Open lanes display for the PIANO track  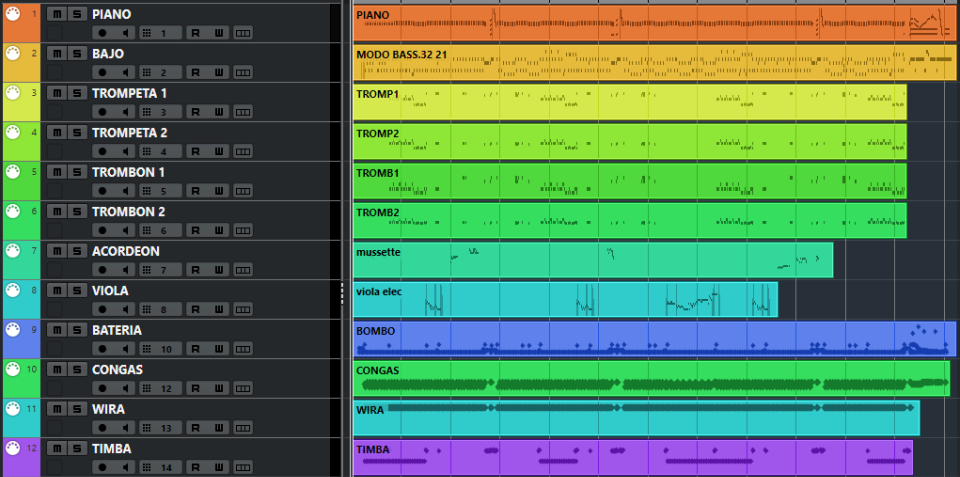pos(243,33)
